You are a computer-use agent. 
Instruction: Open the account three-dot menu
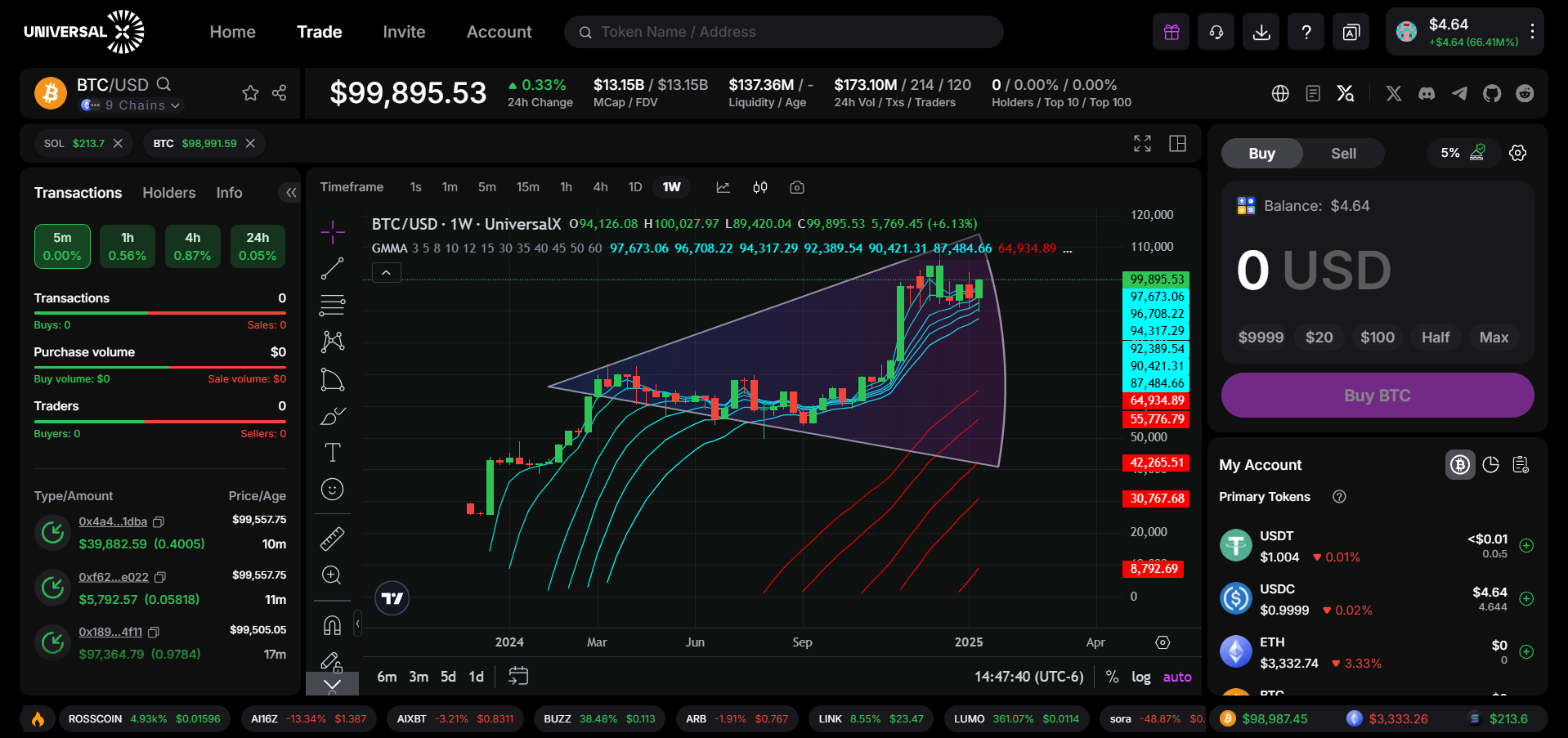pyautogui.click(x=1532, y=32)
